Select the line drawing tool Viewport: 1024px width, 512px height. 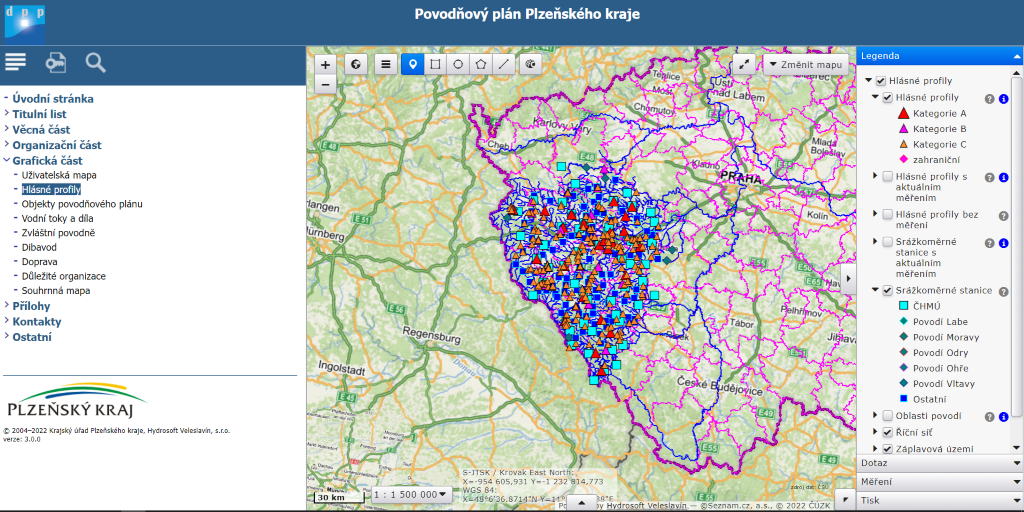(x=504, y=64)
